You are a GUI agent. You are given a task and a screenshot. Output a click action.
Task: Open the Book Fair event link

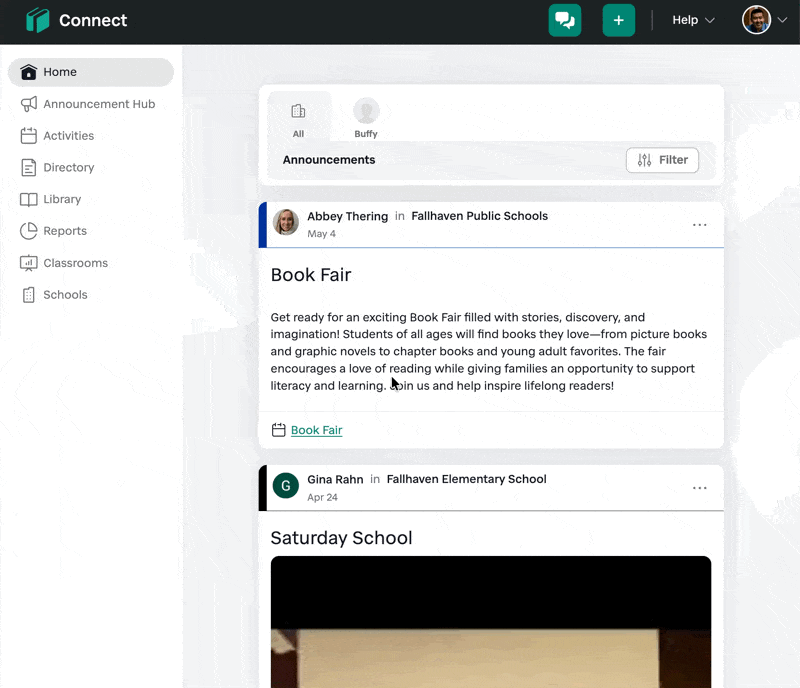coord(316,430)
